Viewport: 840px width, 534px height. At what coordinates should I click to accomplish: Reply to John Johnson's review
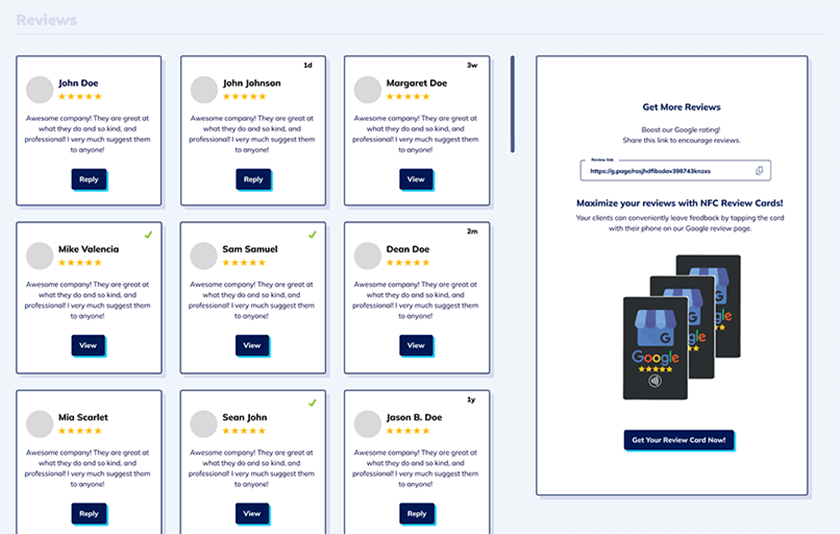tap(253, 179)
